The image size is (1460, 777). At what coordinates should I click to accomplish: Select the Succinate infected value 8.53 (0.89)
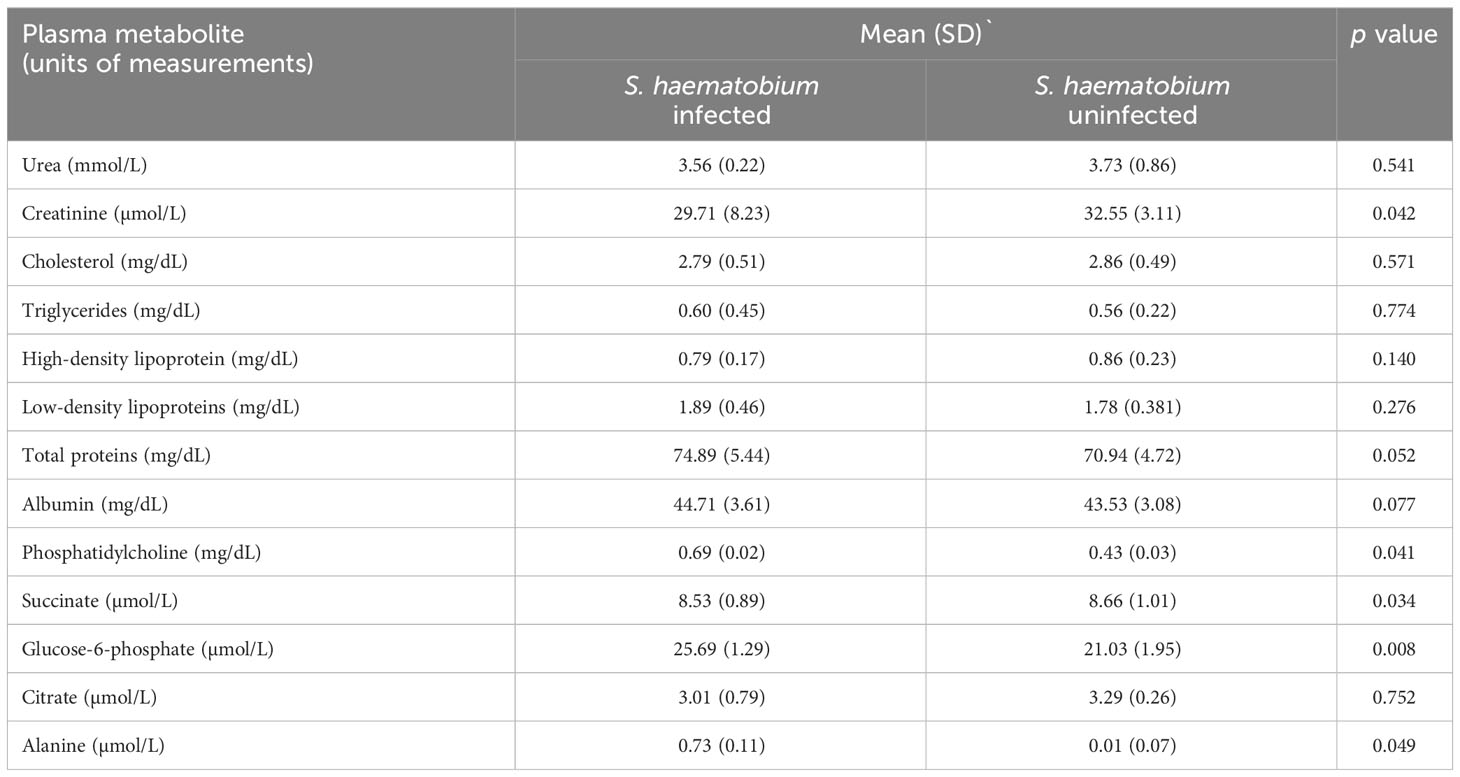click(721, 601)
